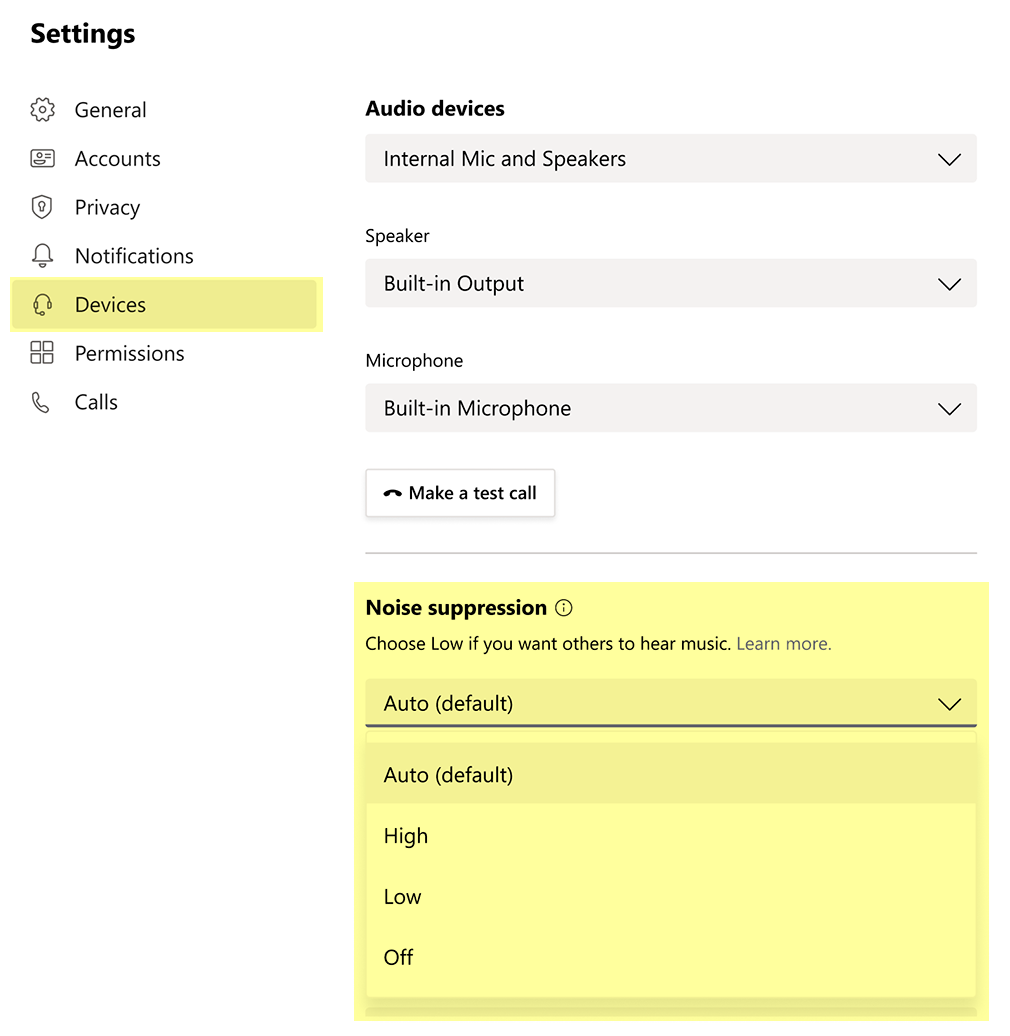Click the Devices headset icon
The image size is (1010, 1036).
42,305
